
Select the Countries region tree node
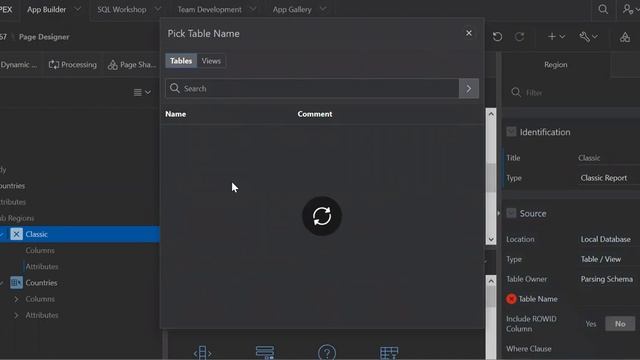[41, 283]
